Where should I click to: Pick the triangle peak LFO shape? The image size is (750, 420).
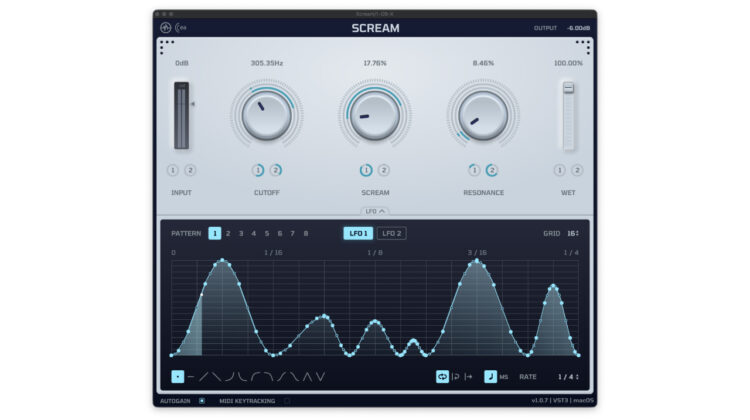coord(307,377)
